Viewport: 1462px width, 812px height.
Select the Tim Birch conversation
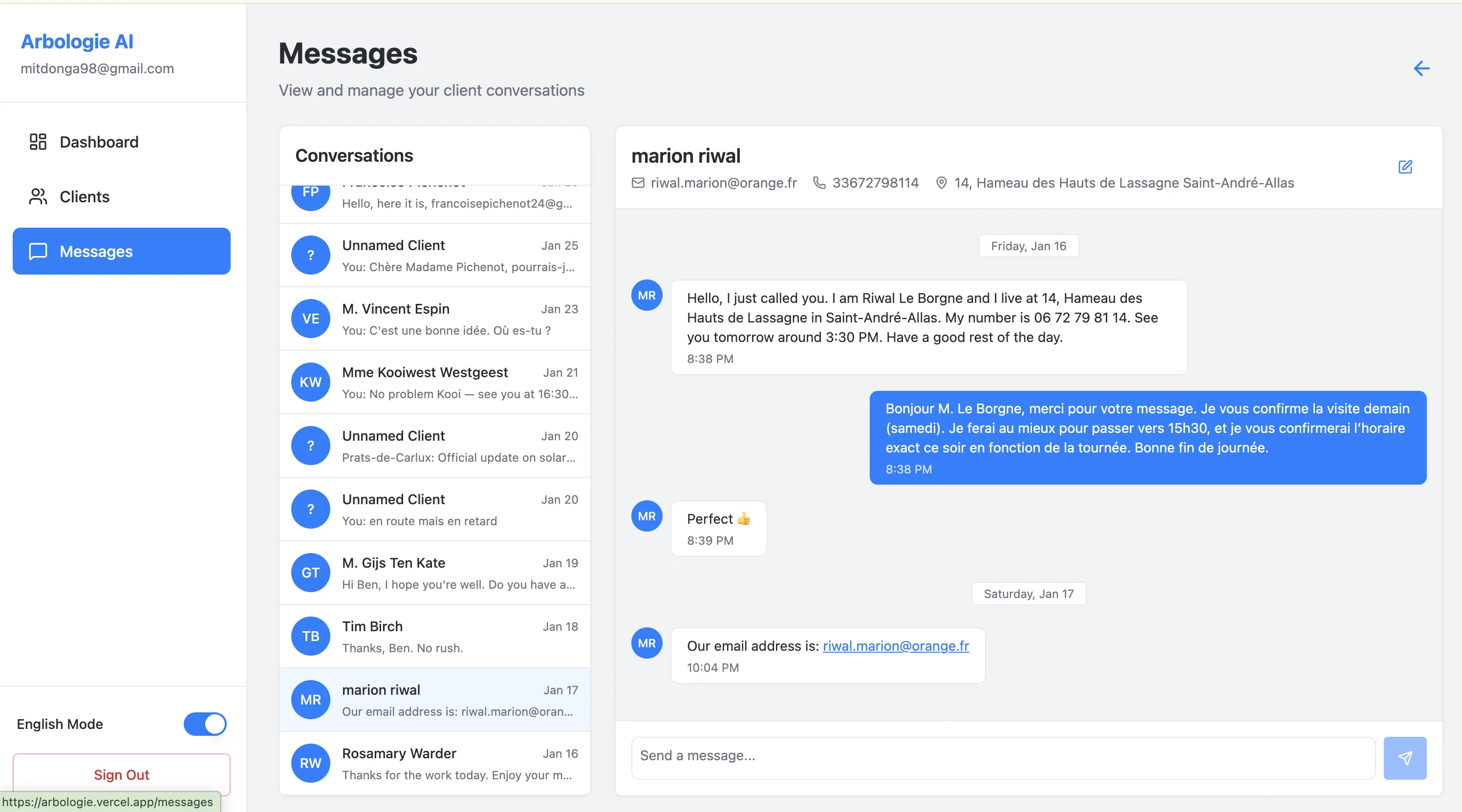[435, 637]
